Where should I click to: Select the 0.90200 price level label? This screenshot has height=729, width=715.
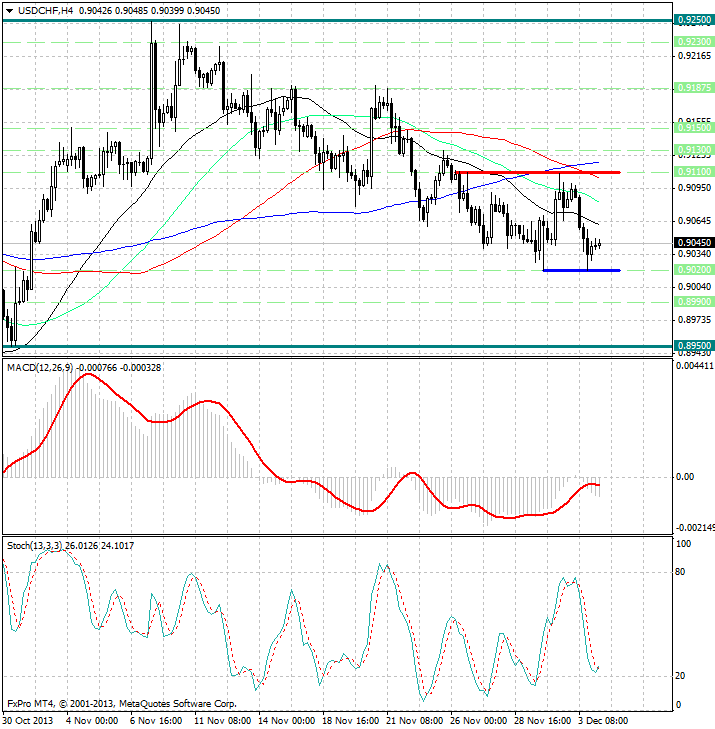pos(694,270)
